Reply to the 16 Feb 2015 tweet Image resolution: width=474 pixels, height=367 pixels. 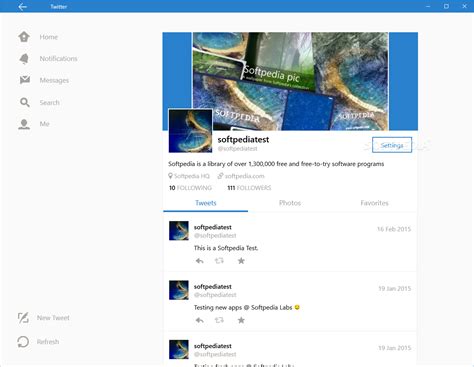coord(200,261)
